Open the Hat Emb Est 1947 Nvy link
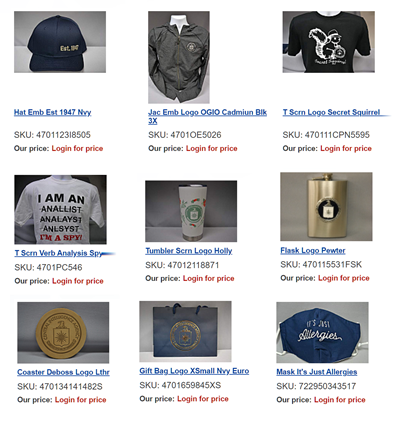The width and height of the screenshot is (400, 422). (x=52, y=112)
